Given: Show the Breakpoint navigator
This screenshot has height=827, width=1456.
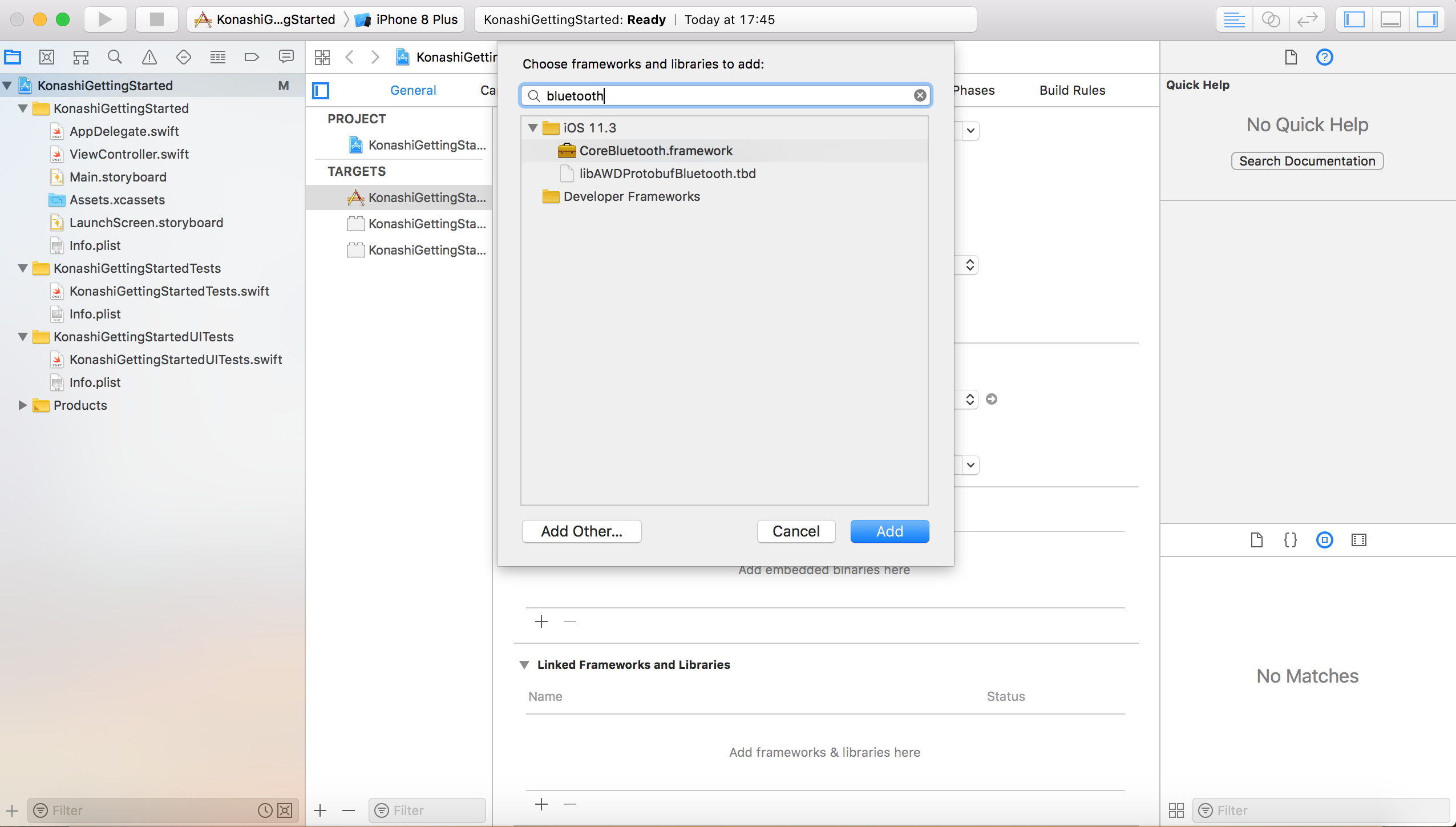Looking at the screenshot, I should [252, 57].
